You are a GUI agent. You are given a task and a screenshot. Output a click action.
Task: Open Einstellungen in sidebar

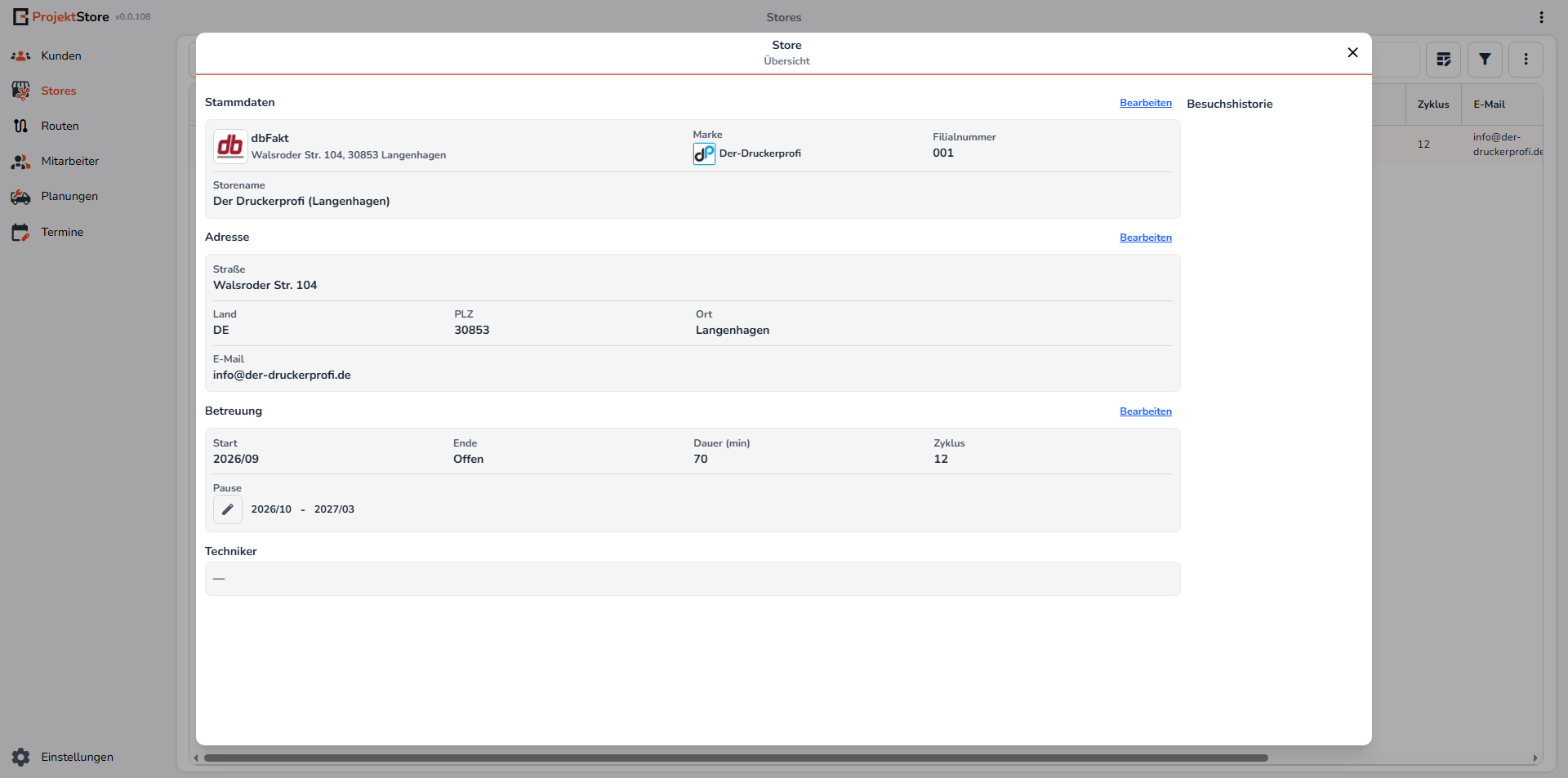[x=78, y=757]
